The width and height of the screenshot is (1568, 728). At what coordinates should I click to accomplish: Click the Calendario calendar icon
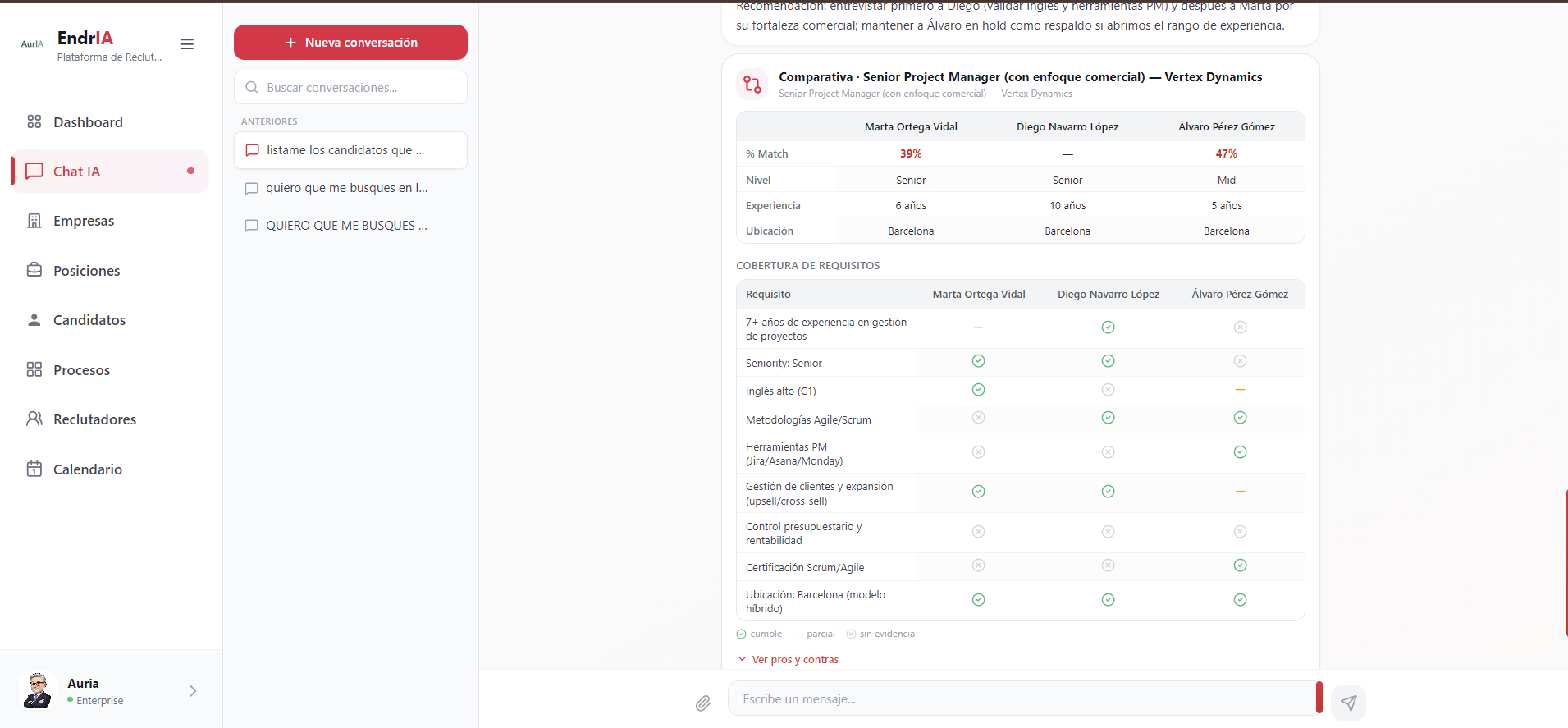coord(34,469)
